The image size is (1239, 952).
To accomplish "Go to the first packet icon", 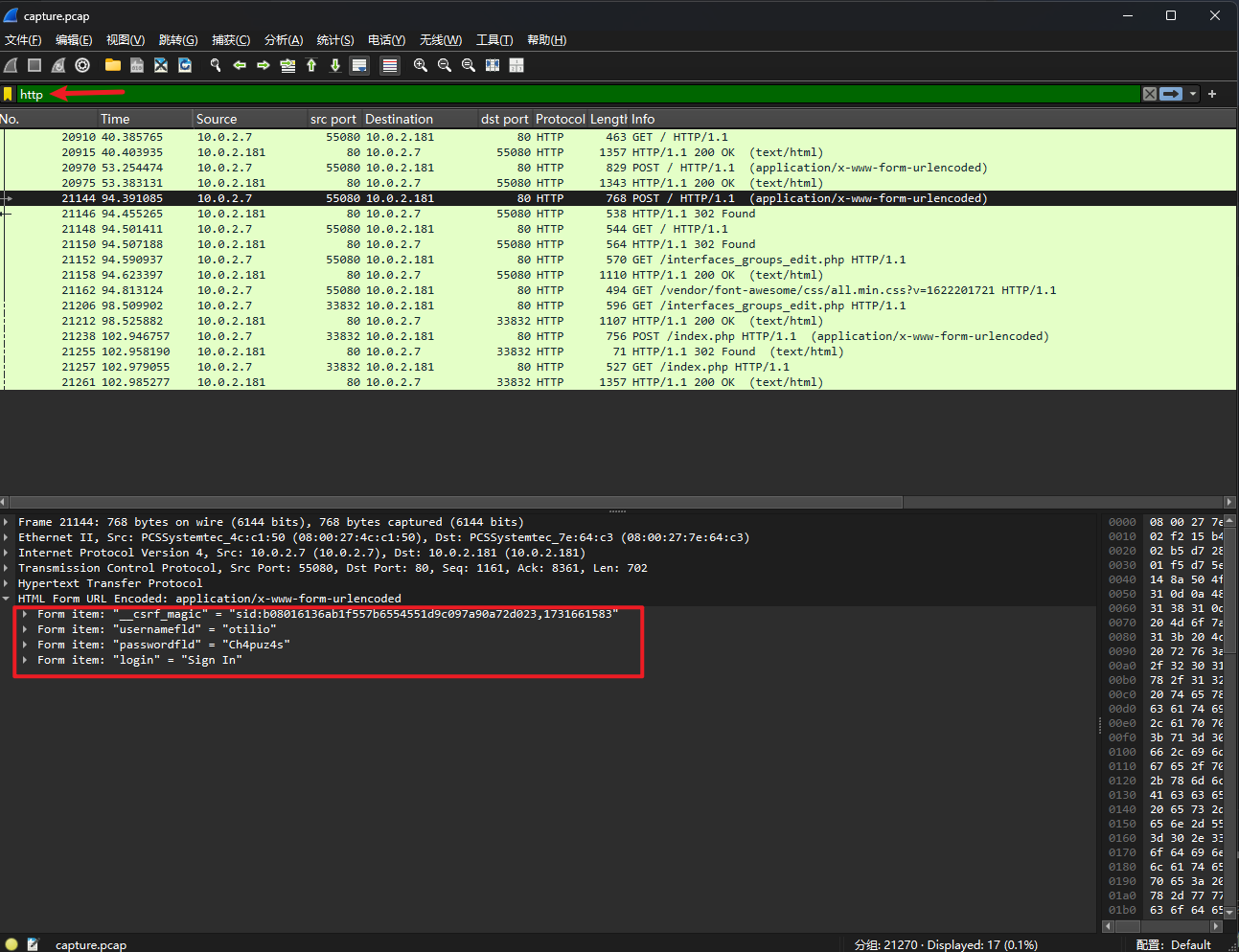I will (311, 65).
